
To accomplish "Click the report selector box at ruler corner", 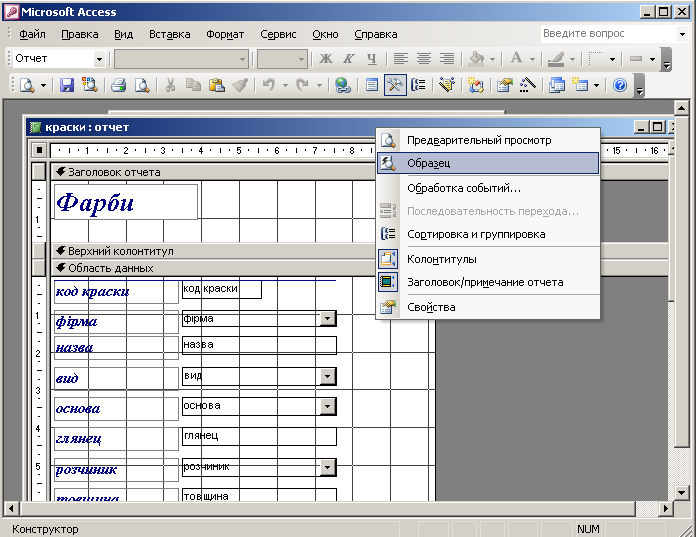I will 39,150.
